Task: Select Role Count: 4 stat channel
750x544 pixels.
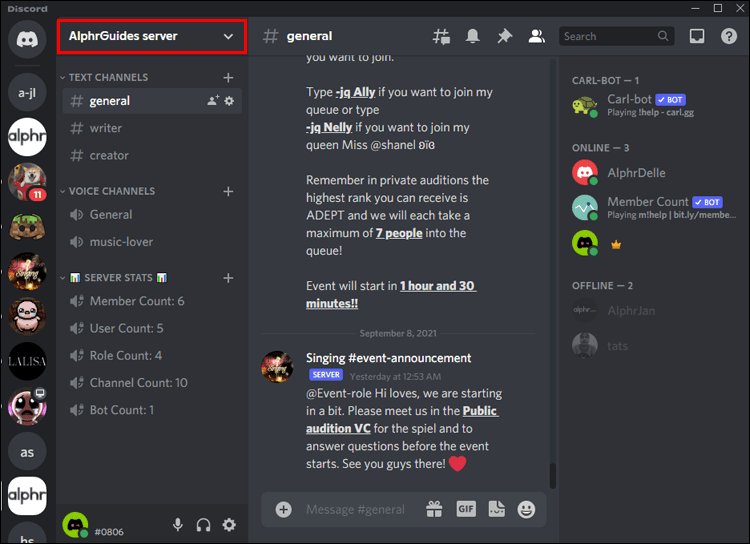Action: pyautogui.click(x=152, y=356)
